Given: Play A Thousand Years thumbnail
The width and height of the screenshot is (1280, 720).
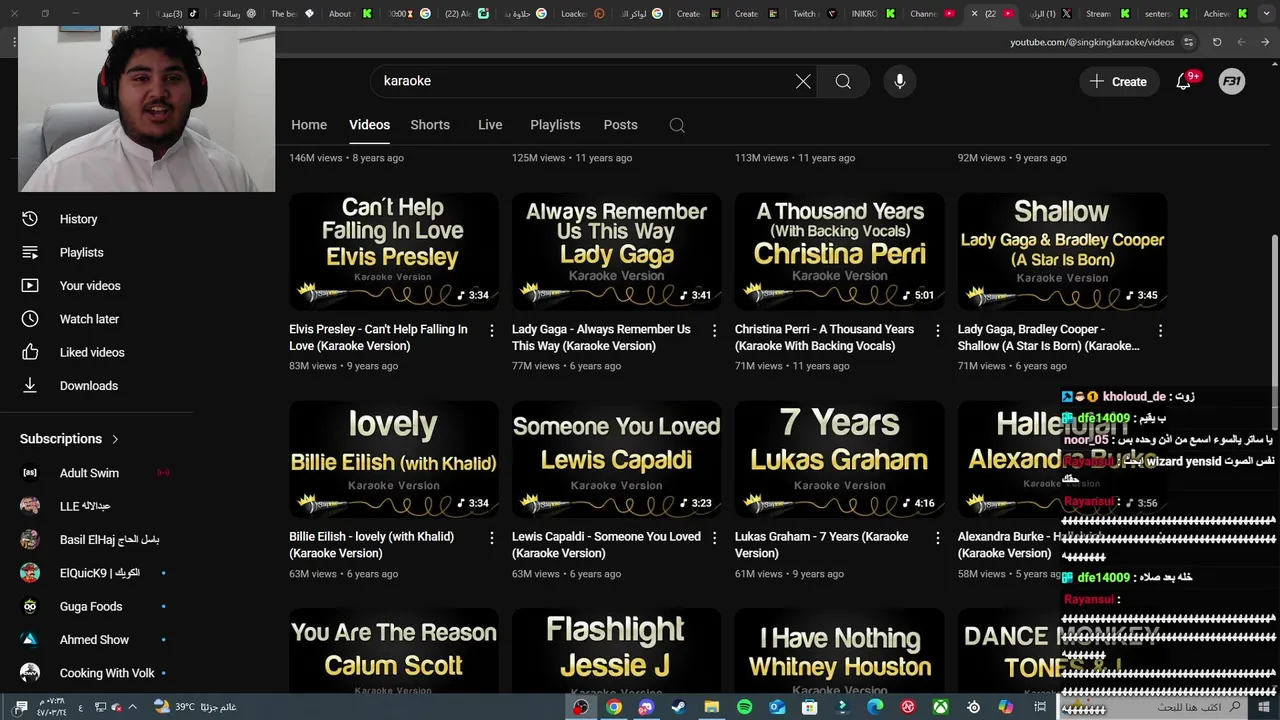Looking at the screenshot, I should click(839, 251).
